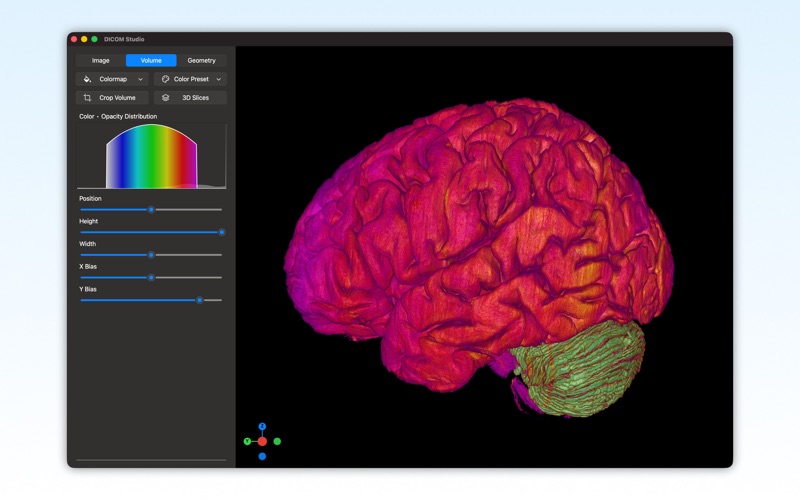
Task: Click the crop icon beside Crop Volume
Action: click(87, 97)
